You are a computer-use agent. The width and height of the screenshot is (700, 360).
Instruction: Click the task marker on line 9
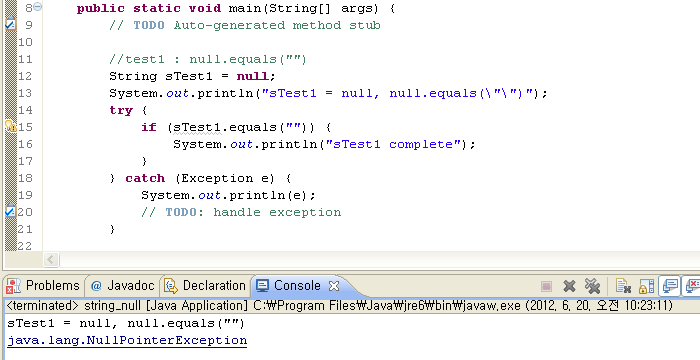coord(10,25)
